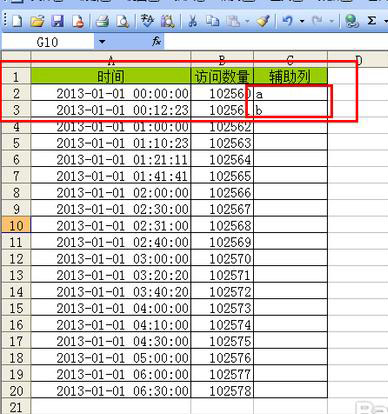Viewport: 388px width, 414px height.
Task: Open the Research pane icon
Action: coord(168,22)
